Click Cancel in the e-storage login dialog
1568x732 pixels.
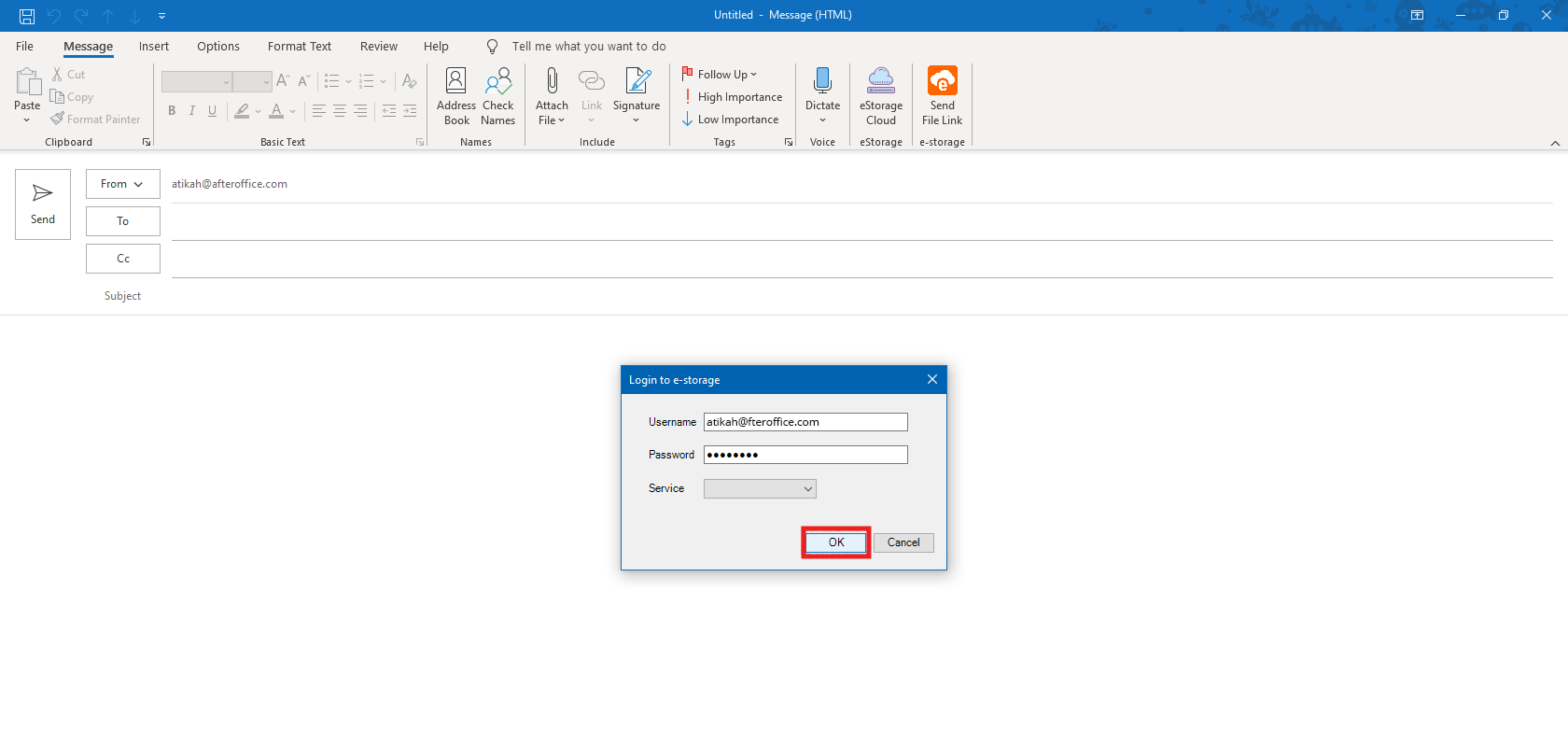coord(903,542)
